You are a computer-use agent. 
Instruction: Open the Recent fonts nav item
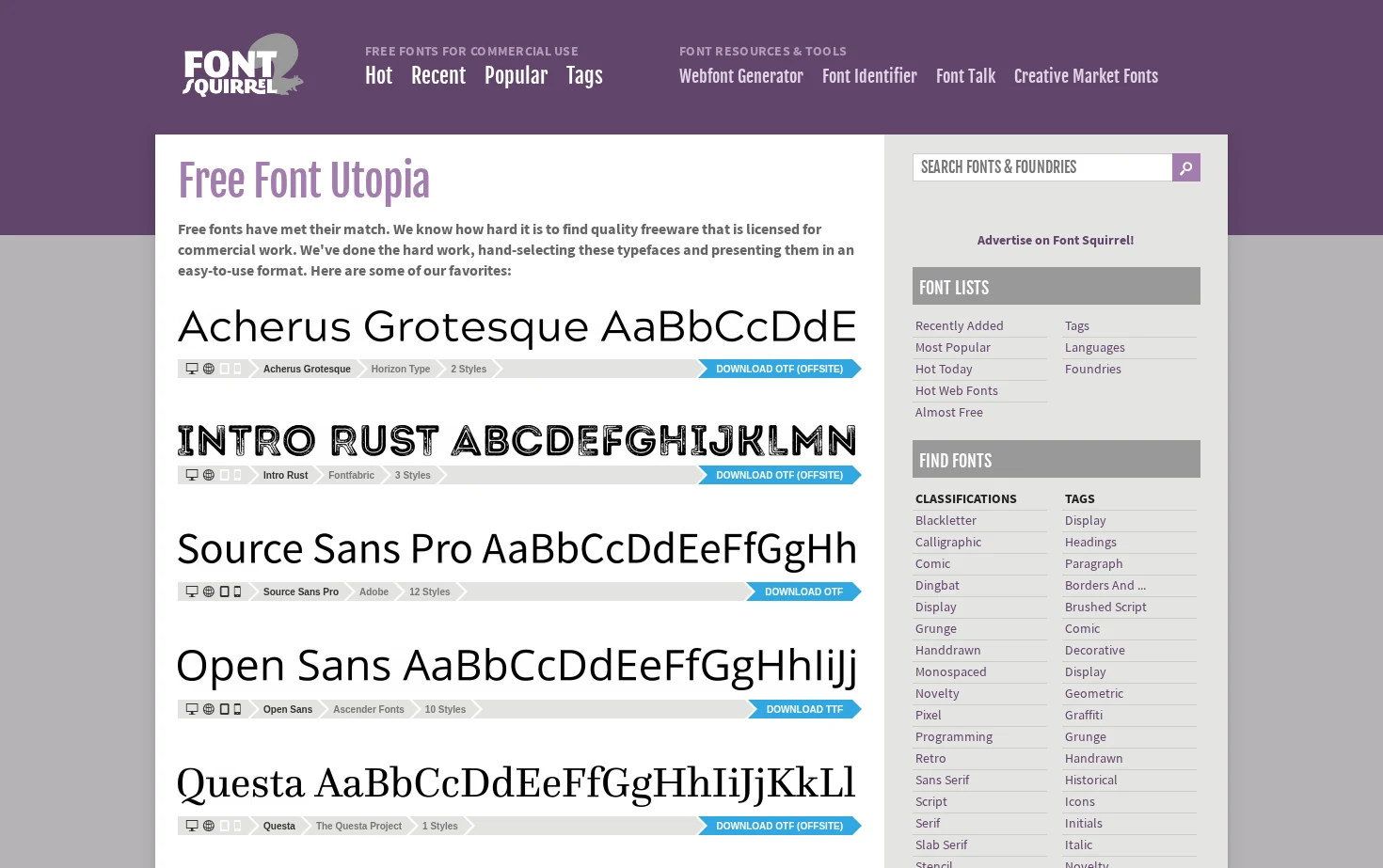438,76
